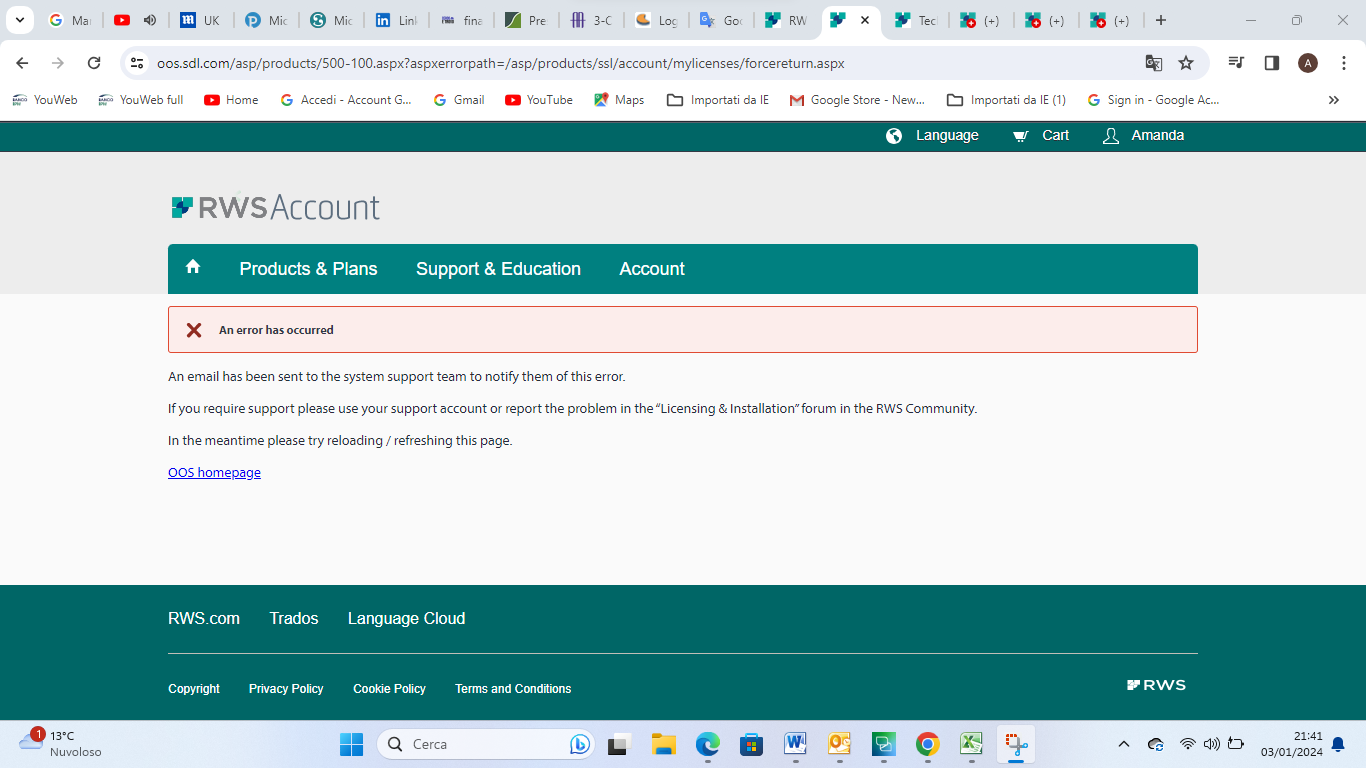
Task: Open the Support & Education menu
Action: [x=498, y=269]
